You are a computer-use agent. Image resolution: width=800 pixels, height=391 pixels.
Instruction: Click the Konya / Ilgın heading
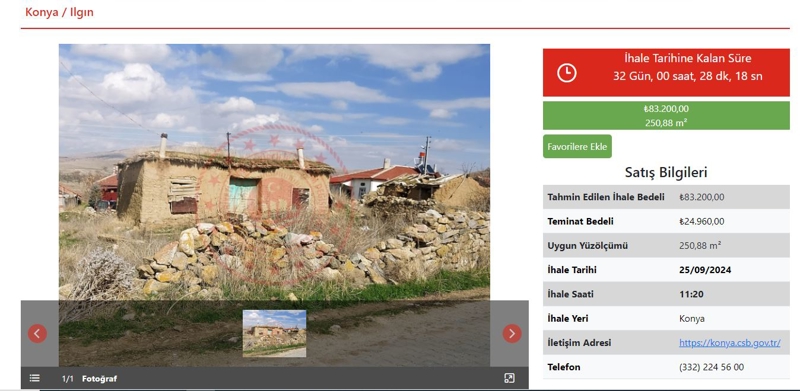coord(59,12)
